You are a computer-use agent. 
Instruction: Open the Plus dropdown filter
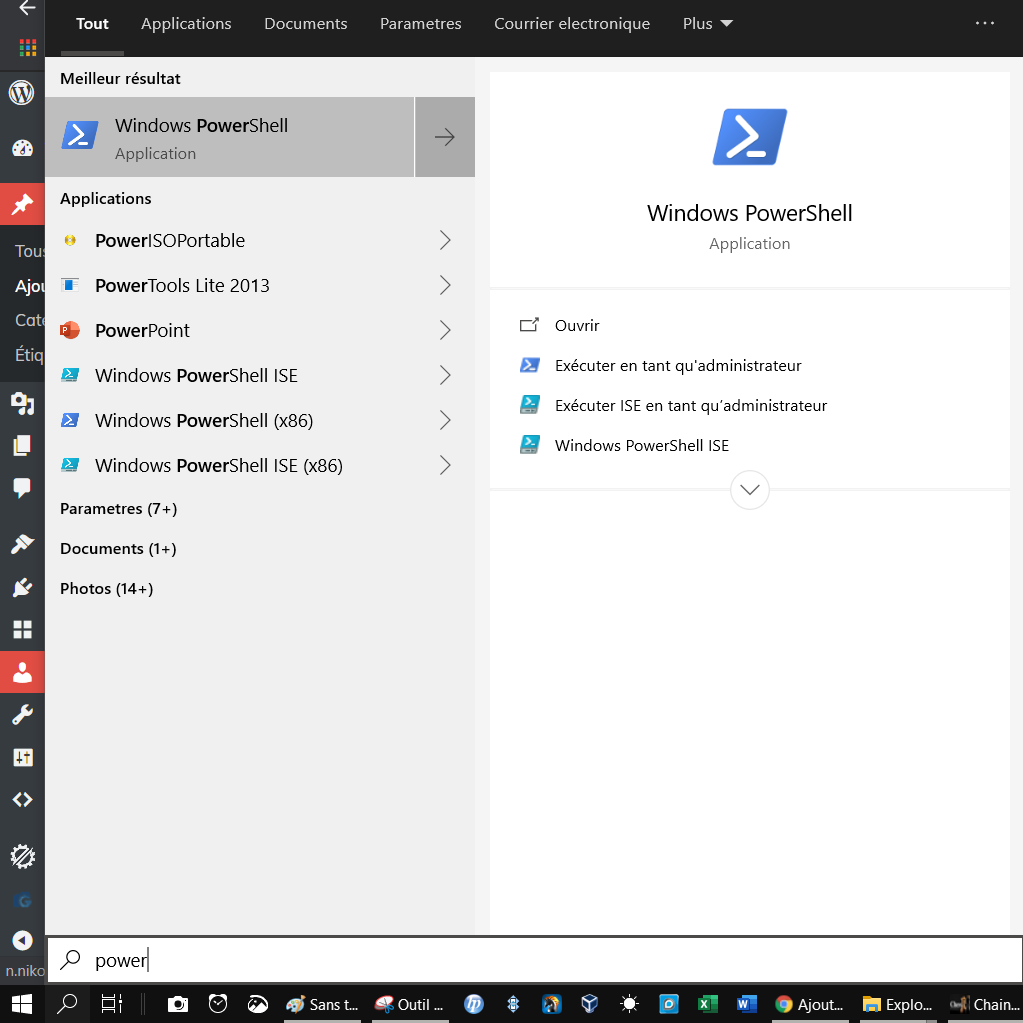pyautogui.click(x=707, y=24)
